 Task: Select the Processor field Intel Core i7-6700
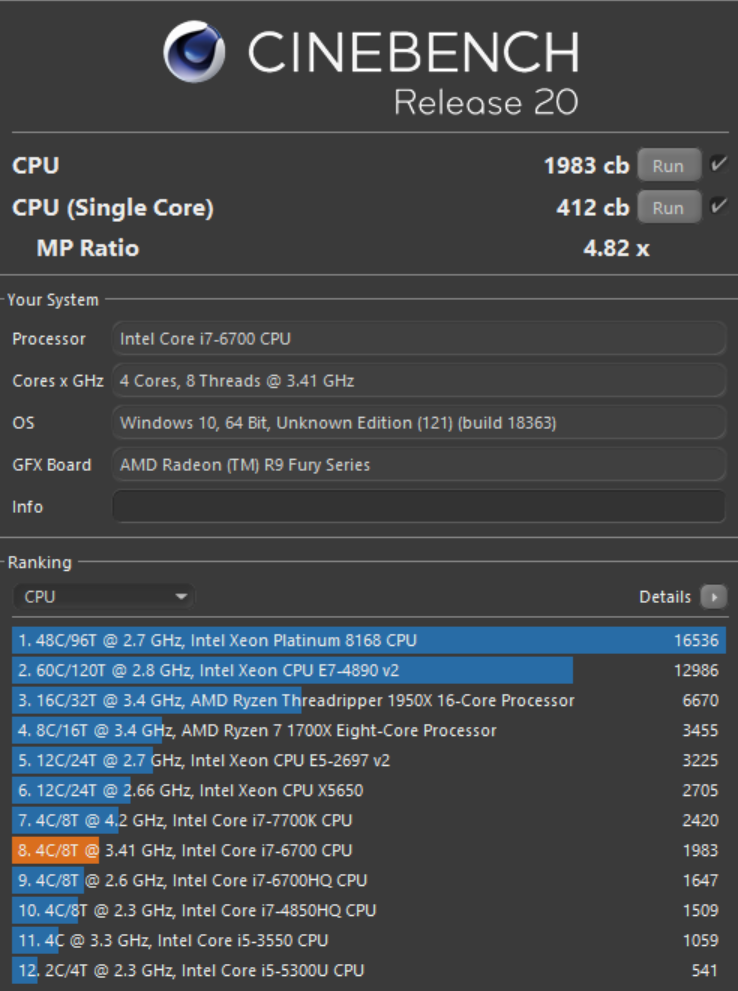(x=419, y=338)
